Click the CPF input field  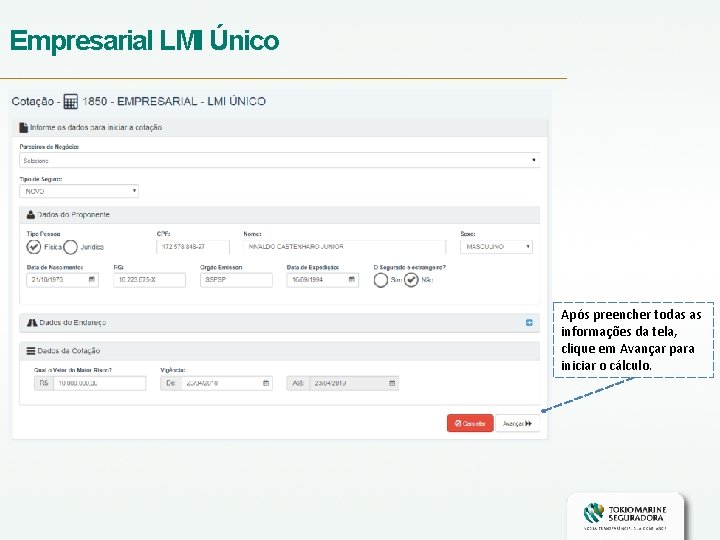pyautogui.click(x=193, y=247)
